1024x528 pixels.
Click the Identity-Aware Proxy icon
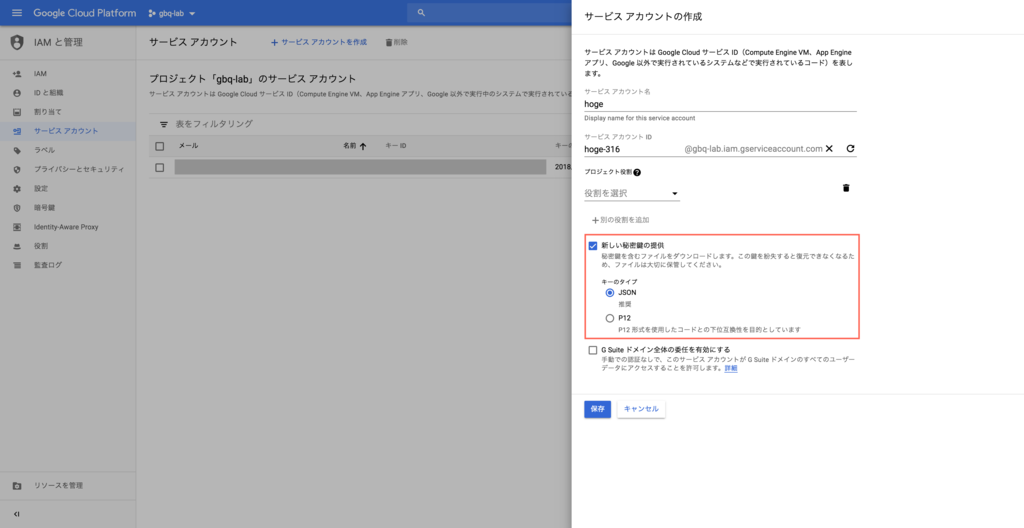(x=18, y=227)
